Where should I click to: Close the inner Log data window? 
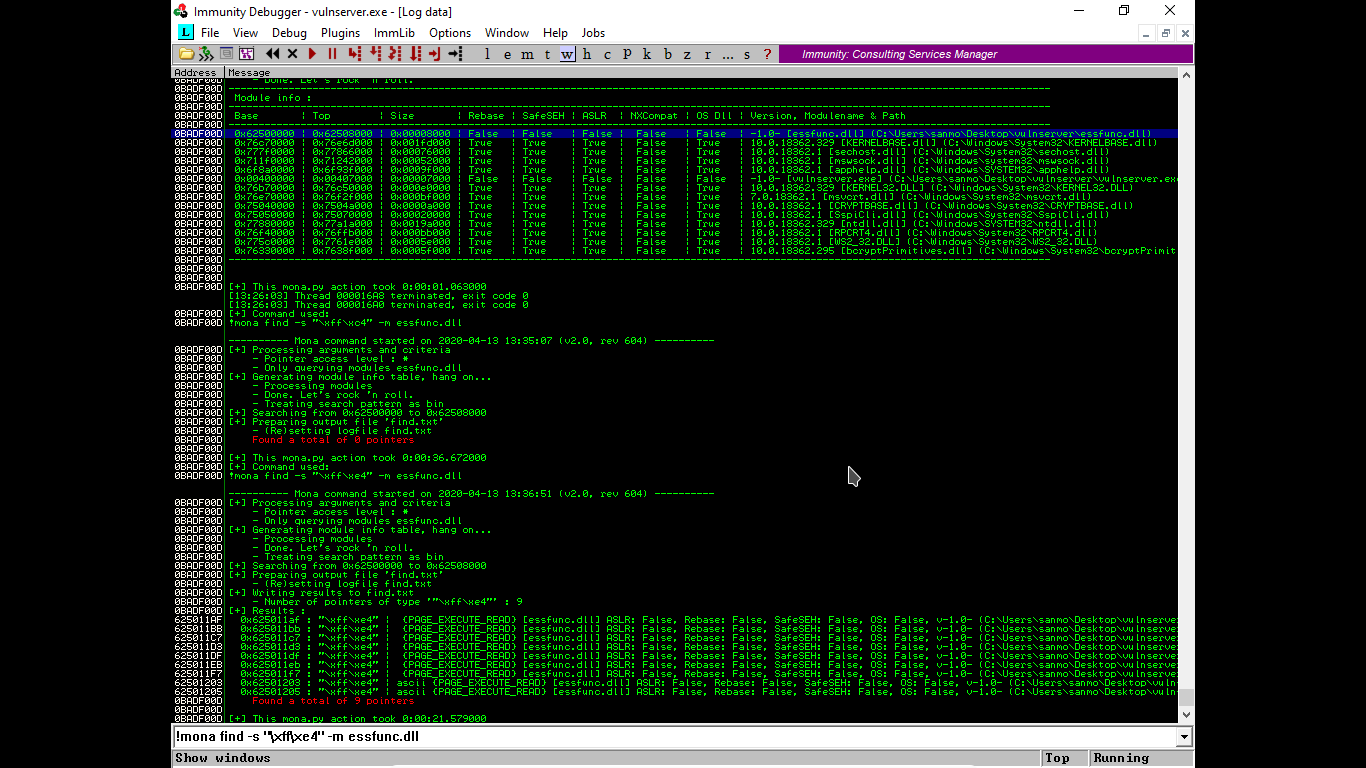[x=1185, y=33]
